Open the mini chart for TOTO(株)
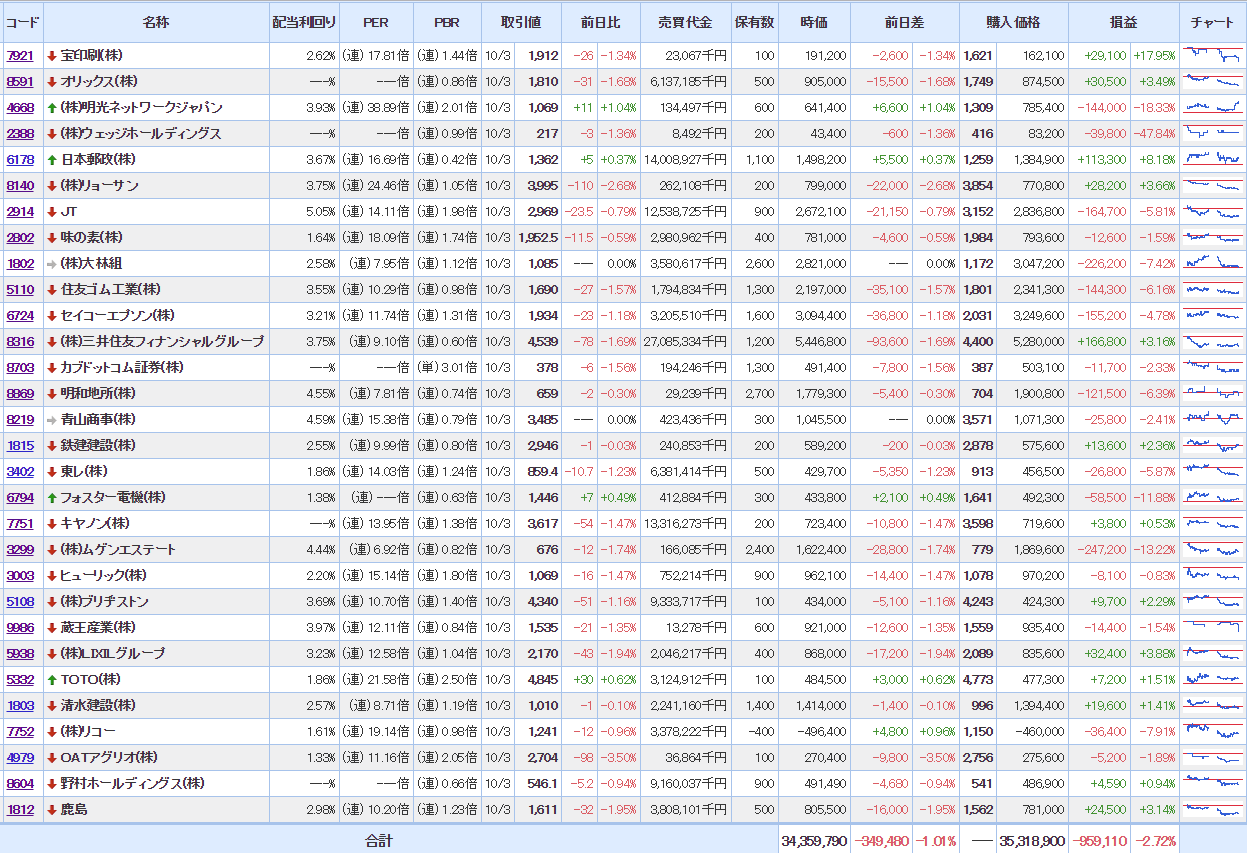This screenshot has height=853, width=1247. tap(1212, 679)
